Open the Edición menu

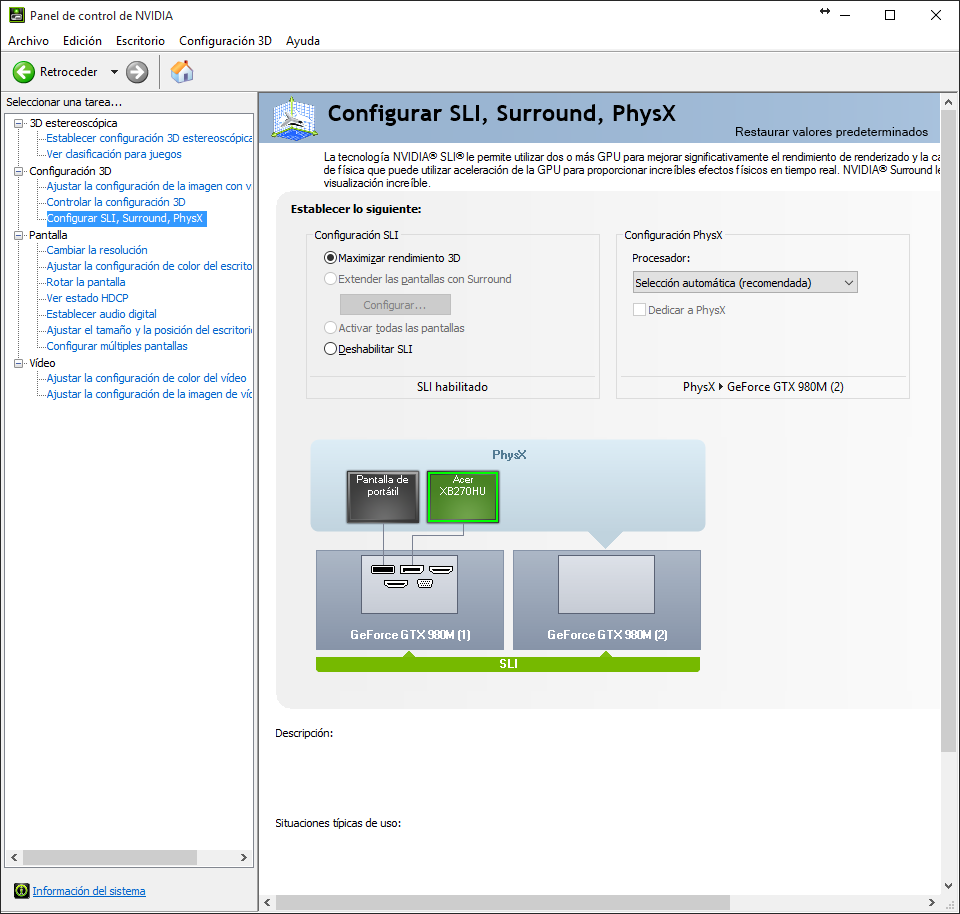82,40
